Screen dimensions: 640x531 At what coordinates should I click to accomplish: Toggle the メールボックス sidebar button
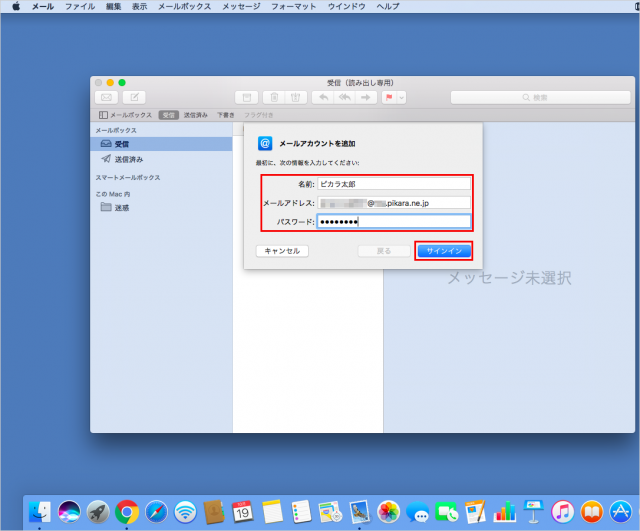[x=125, y=115]
